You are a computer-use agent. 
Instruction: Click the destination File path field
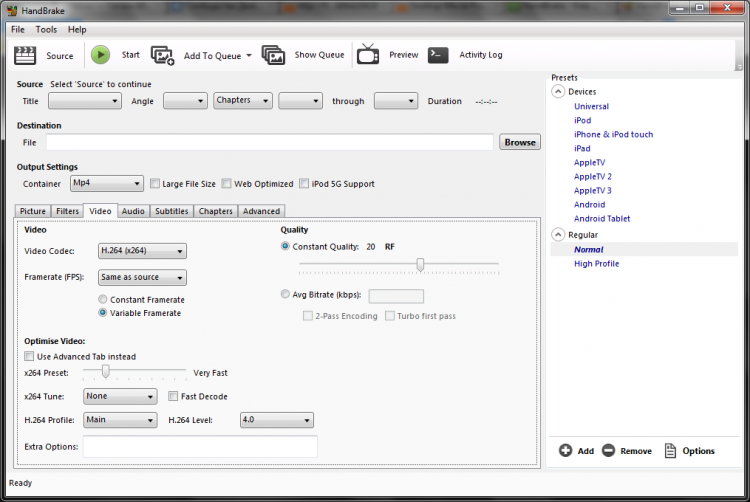pos(269,142)
